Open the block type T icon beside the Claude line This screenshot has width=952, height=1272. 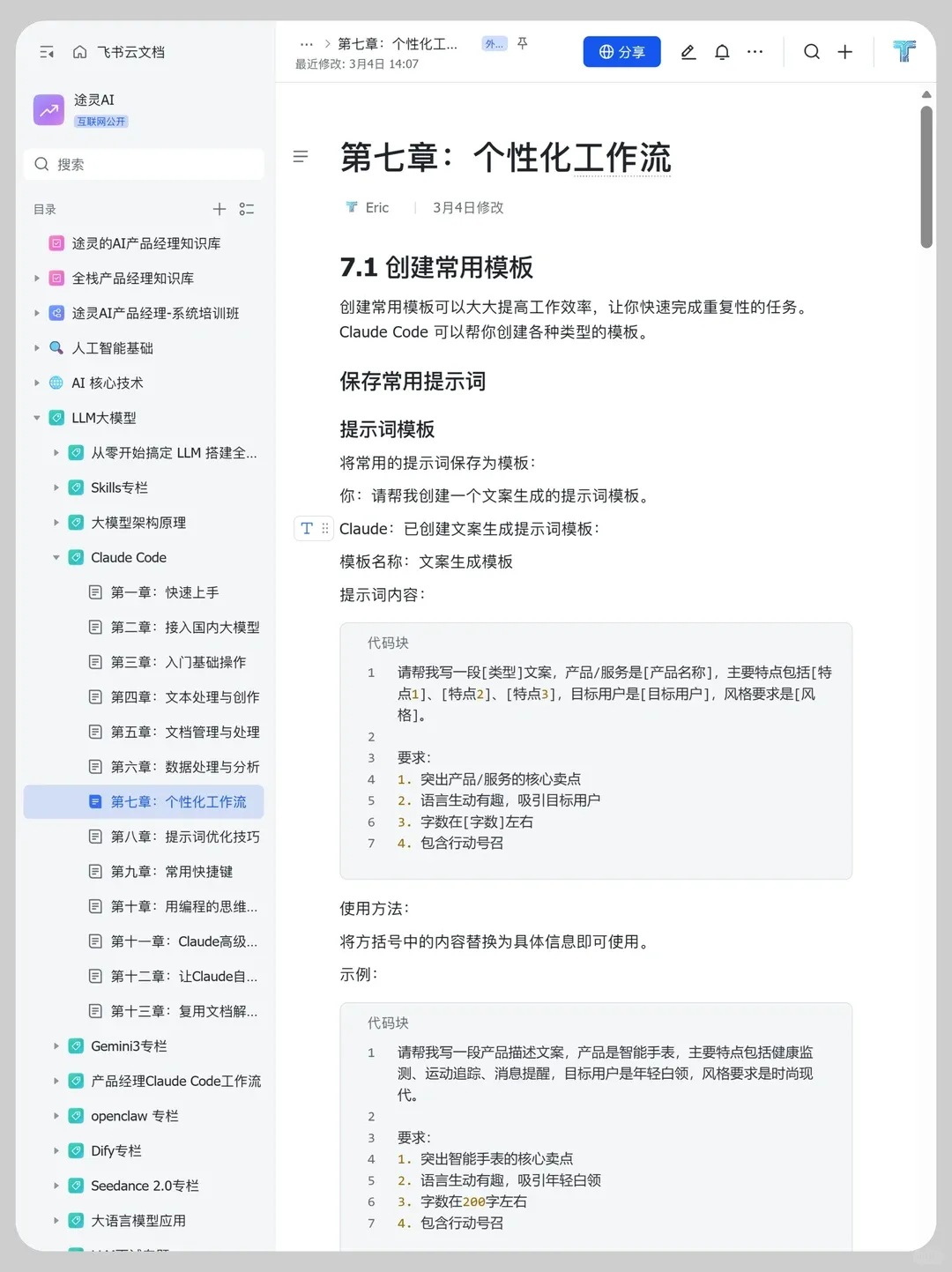click(307, 529)
